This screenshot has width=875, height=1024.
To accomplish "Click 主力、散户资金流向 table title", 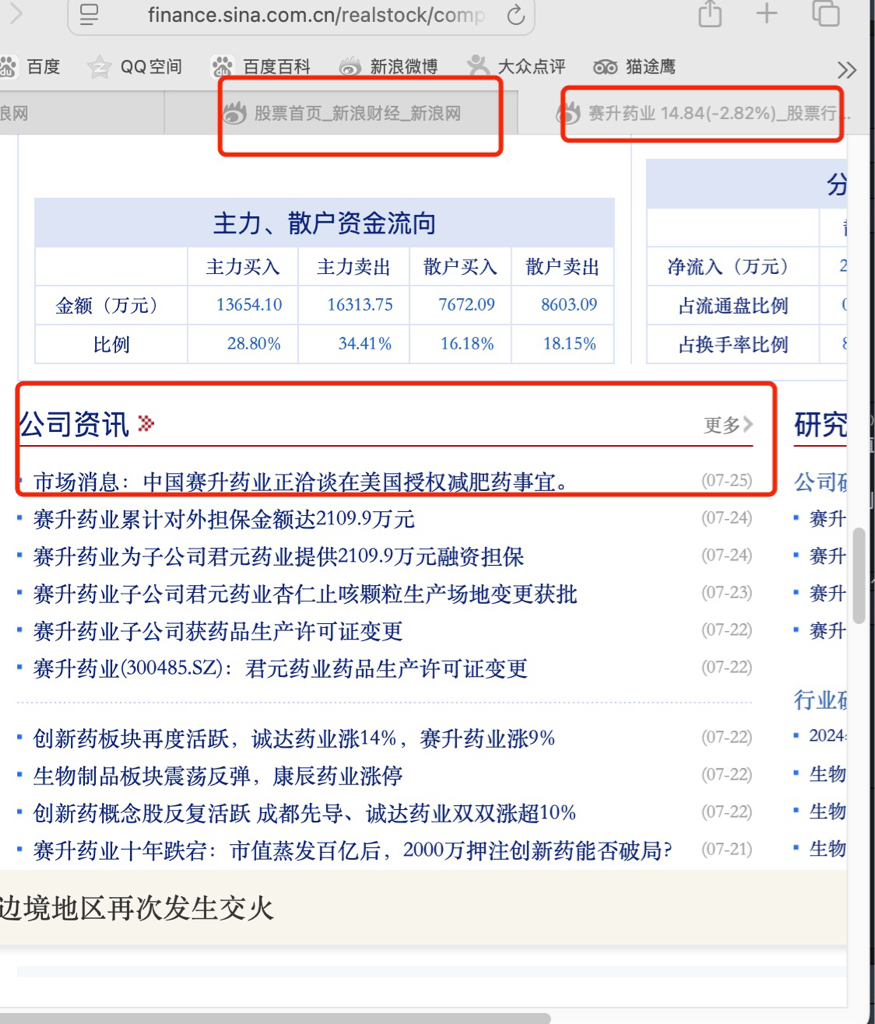I will [325, 223].
